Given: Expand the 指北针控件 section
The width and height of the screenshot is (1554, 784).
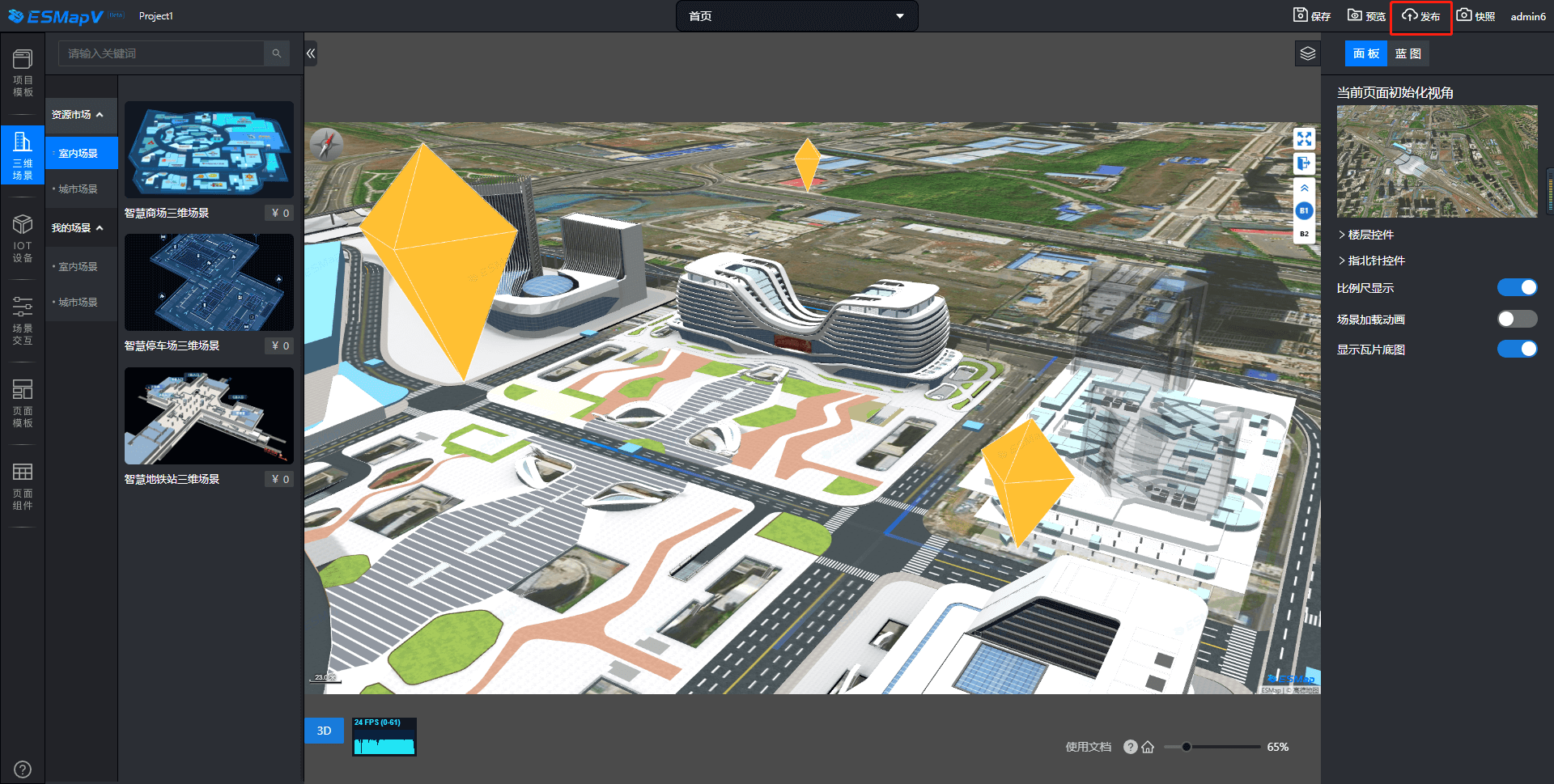Looking at the screenshot, I should (x=1376, y=261).
